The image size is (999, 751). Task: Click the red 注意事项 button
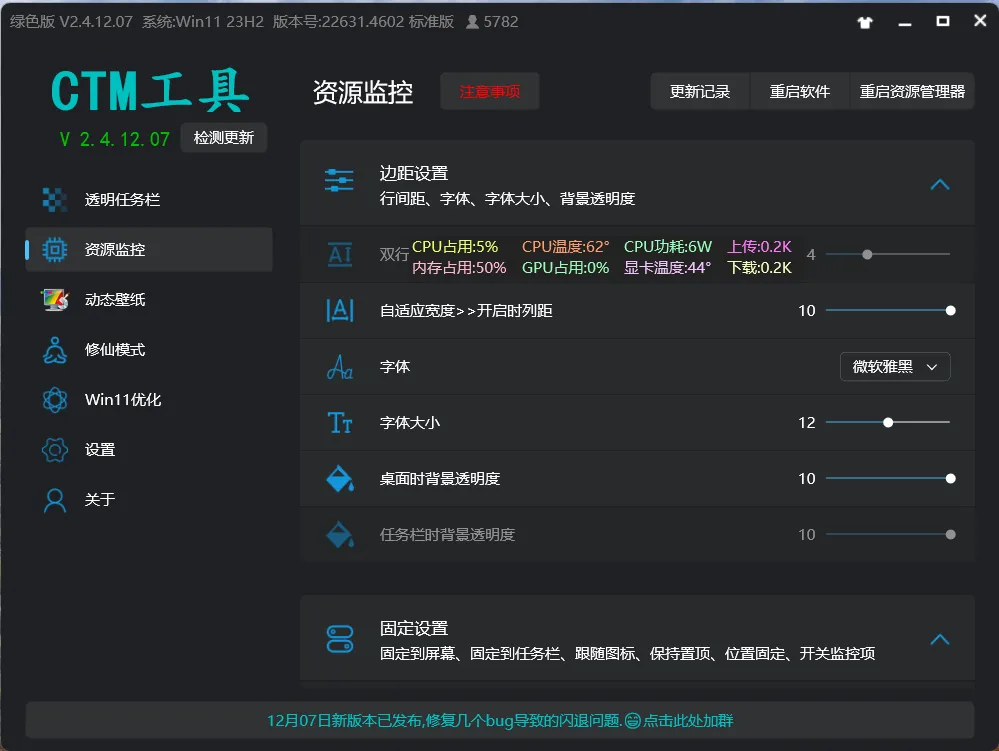(x=489, y=92)
